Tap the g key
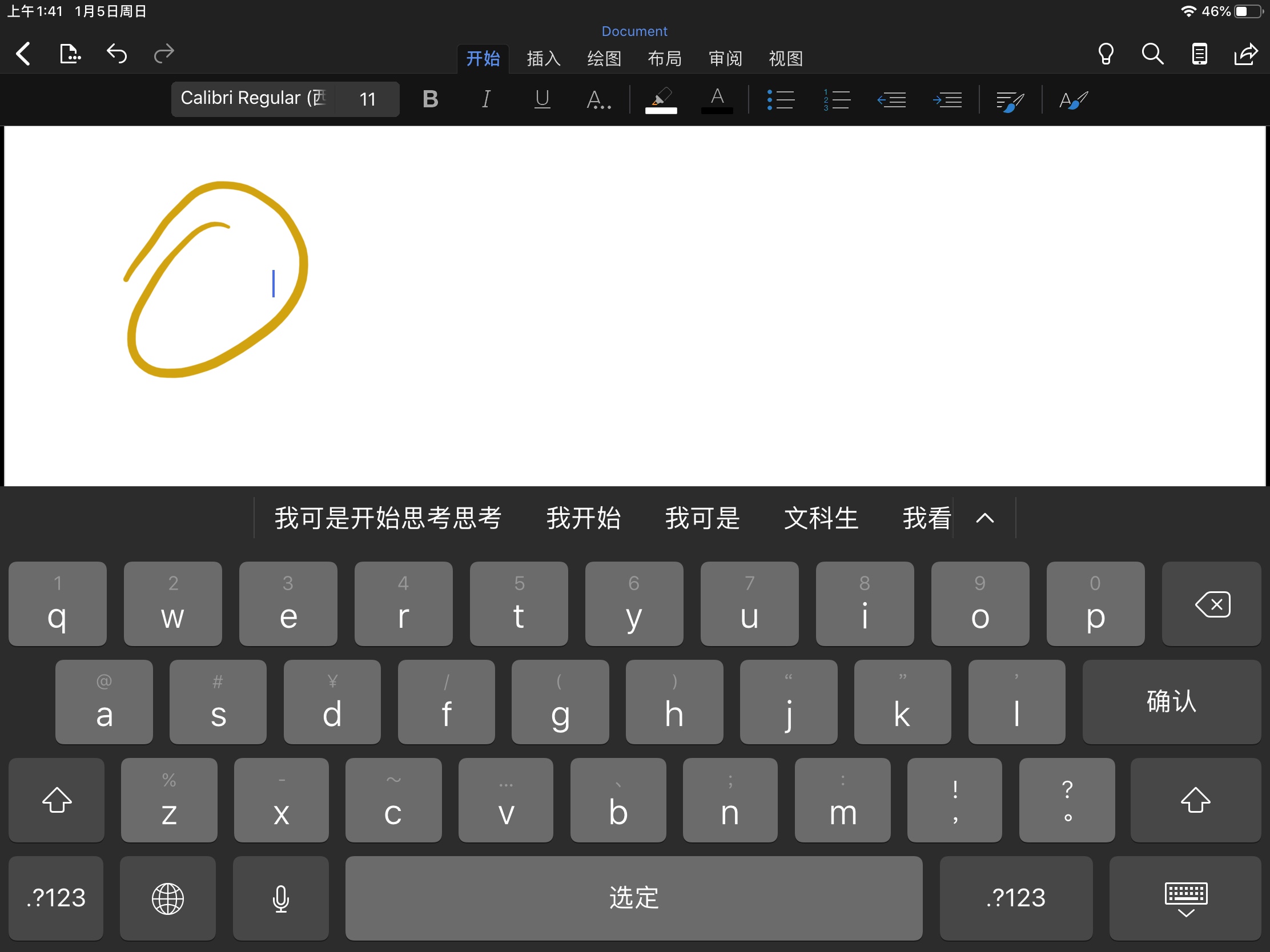This screenshot has width=1270, height=952. (x=560, y=702)
